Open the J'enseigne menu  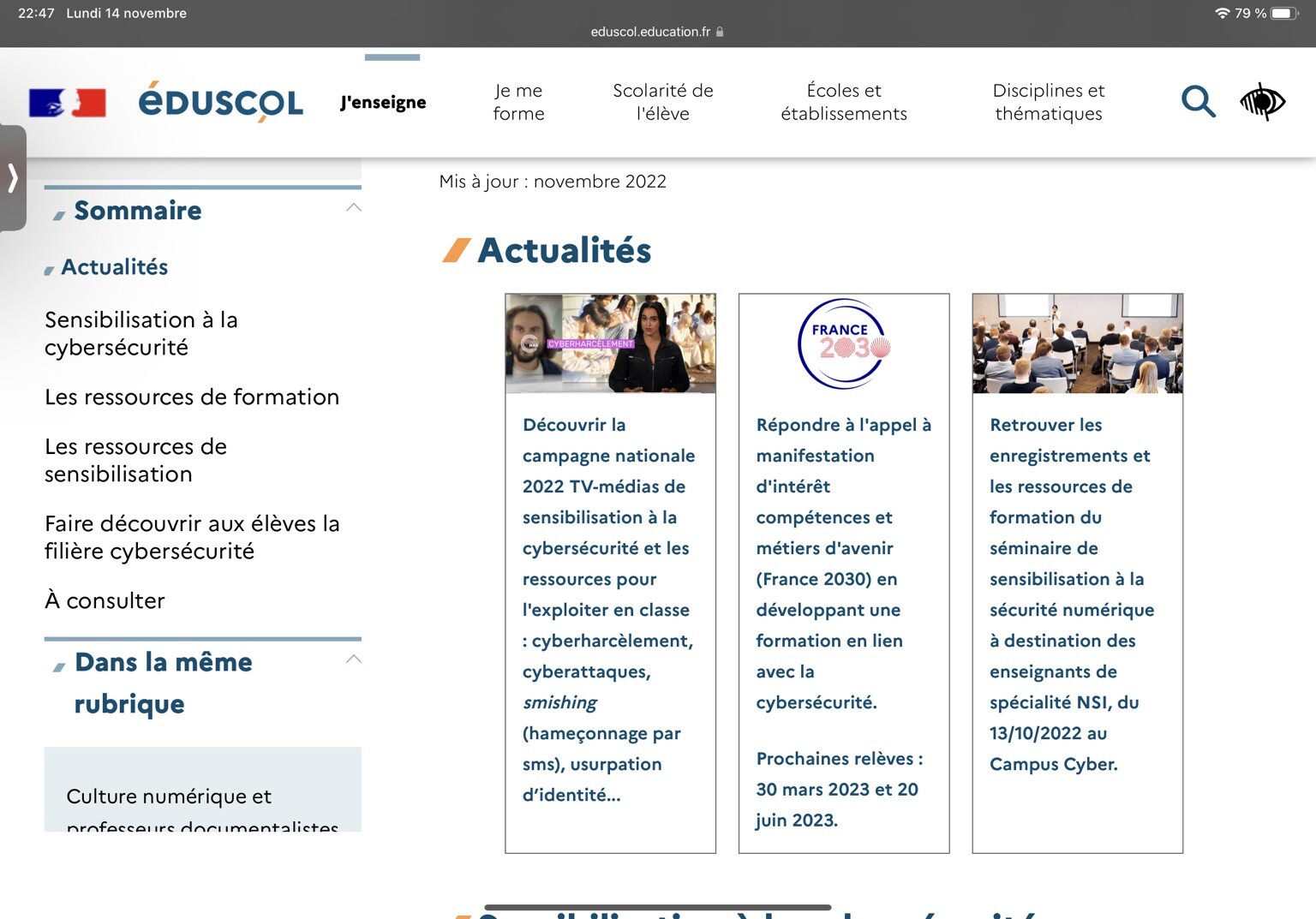[383, 102]
